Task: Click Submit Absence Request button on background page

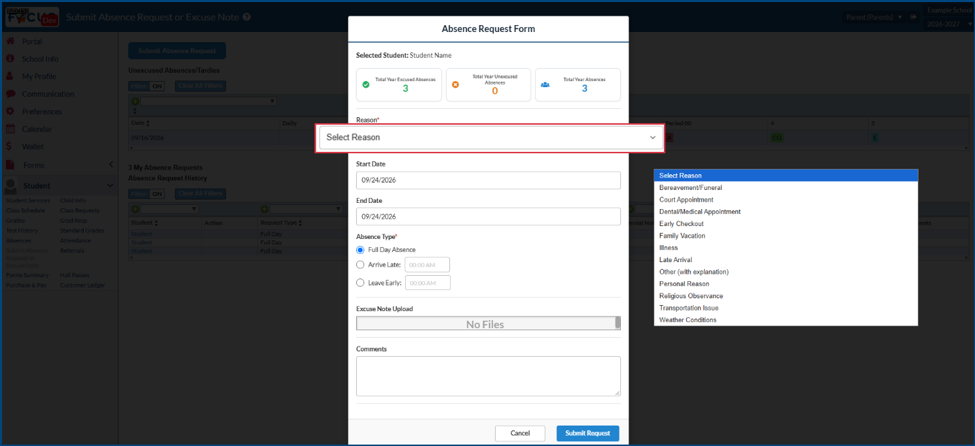Action: pos(177,51)
